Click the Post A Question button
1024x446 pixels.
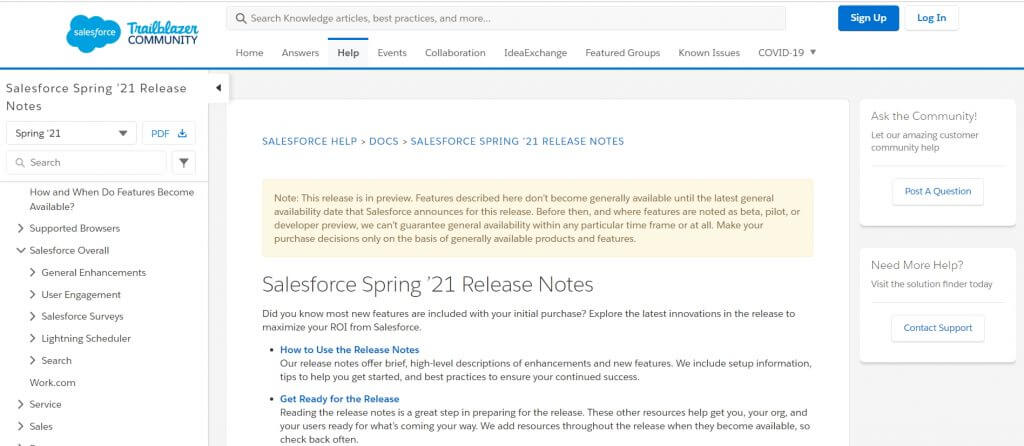(938, 191)
